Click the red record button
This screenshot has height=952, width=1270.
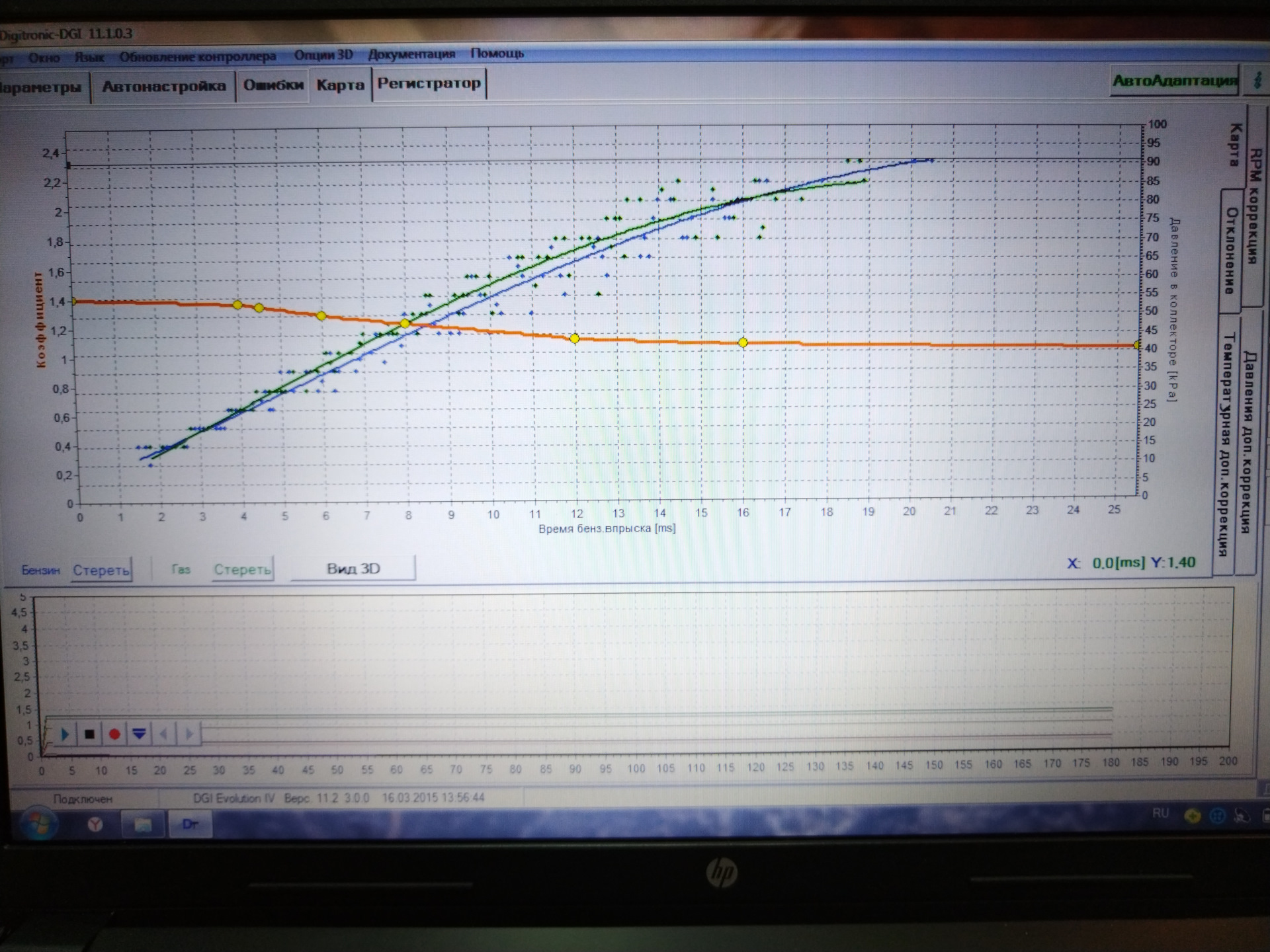pos(114,734)
